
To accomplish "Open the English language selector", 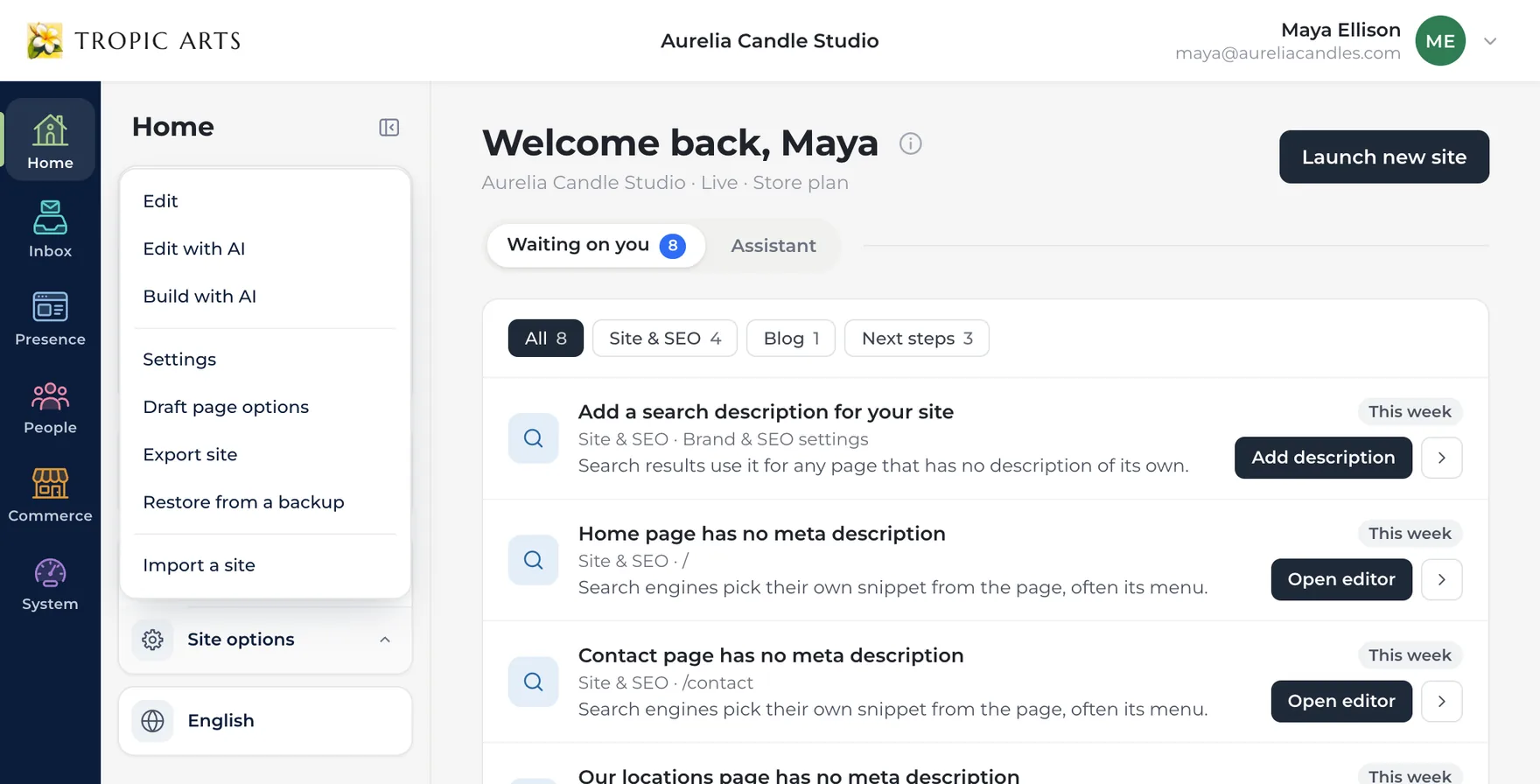I will [265, 721].
